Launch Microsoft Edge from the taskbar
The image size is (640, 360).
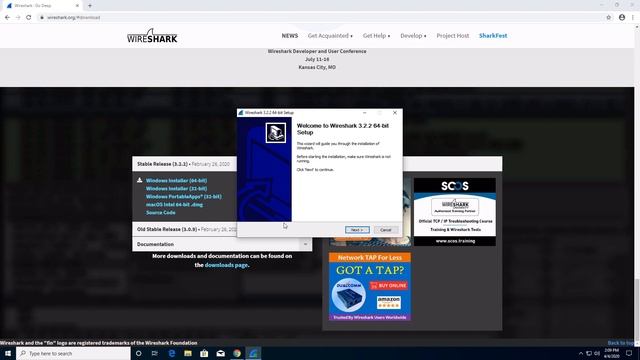(x=171, y=353)
